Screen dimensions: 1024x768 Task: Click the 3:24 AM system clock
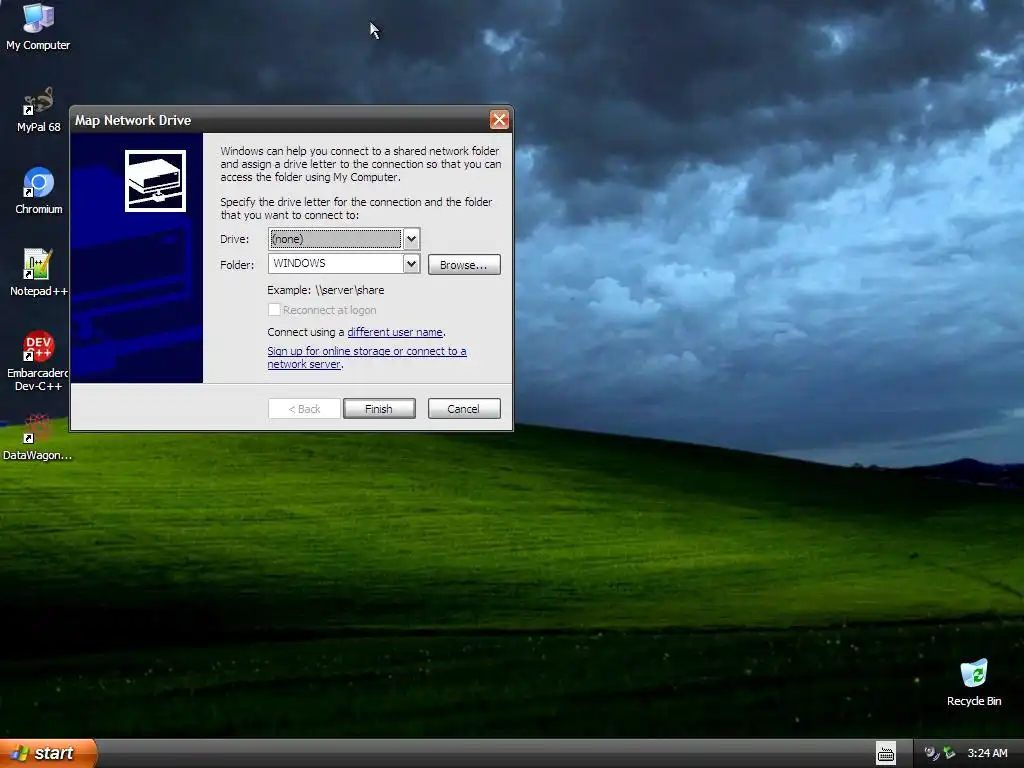pos(987,753)
